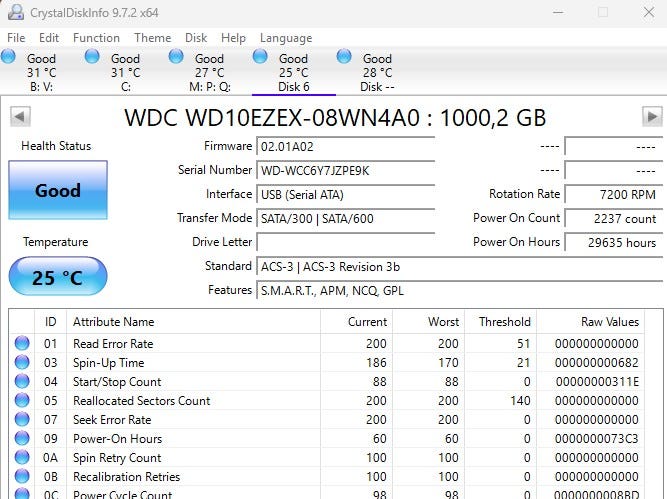Select the Seek Error Rate attribute
The image size is (667, 499).
coord(112,419)
